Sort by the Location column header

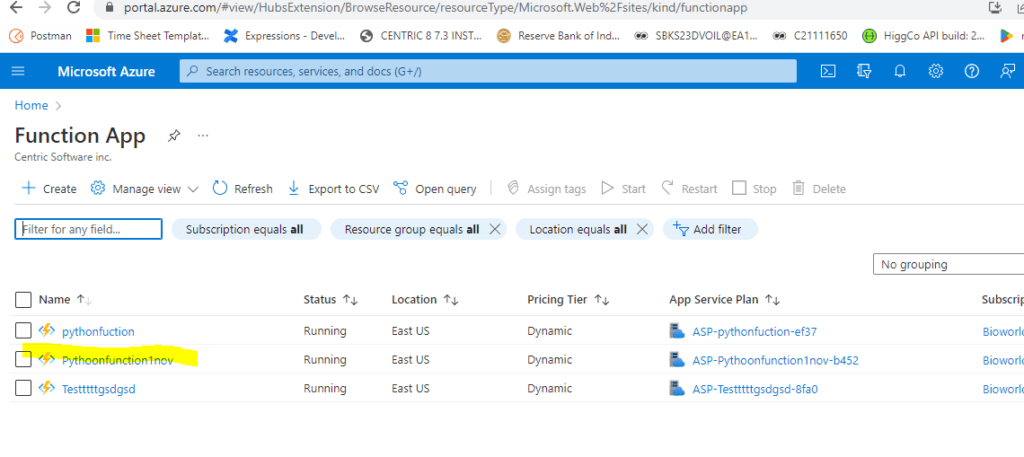[425, 300]
